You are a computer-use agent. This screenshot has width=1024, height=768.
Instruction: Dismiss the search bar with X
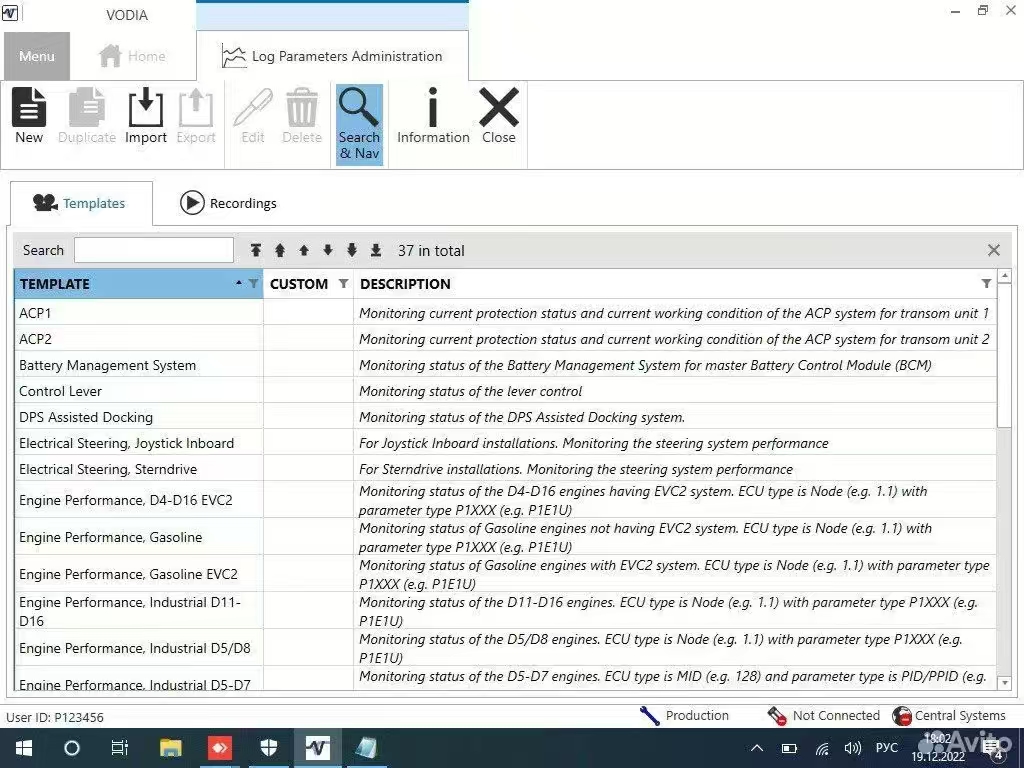click(x=994, y=250)
